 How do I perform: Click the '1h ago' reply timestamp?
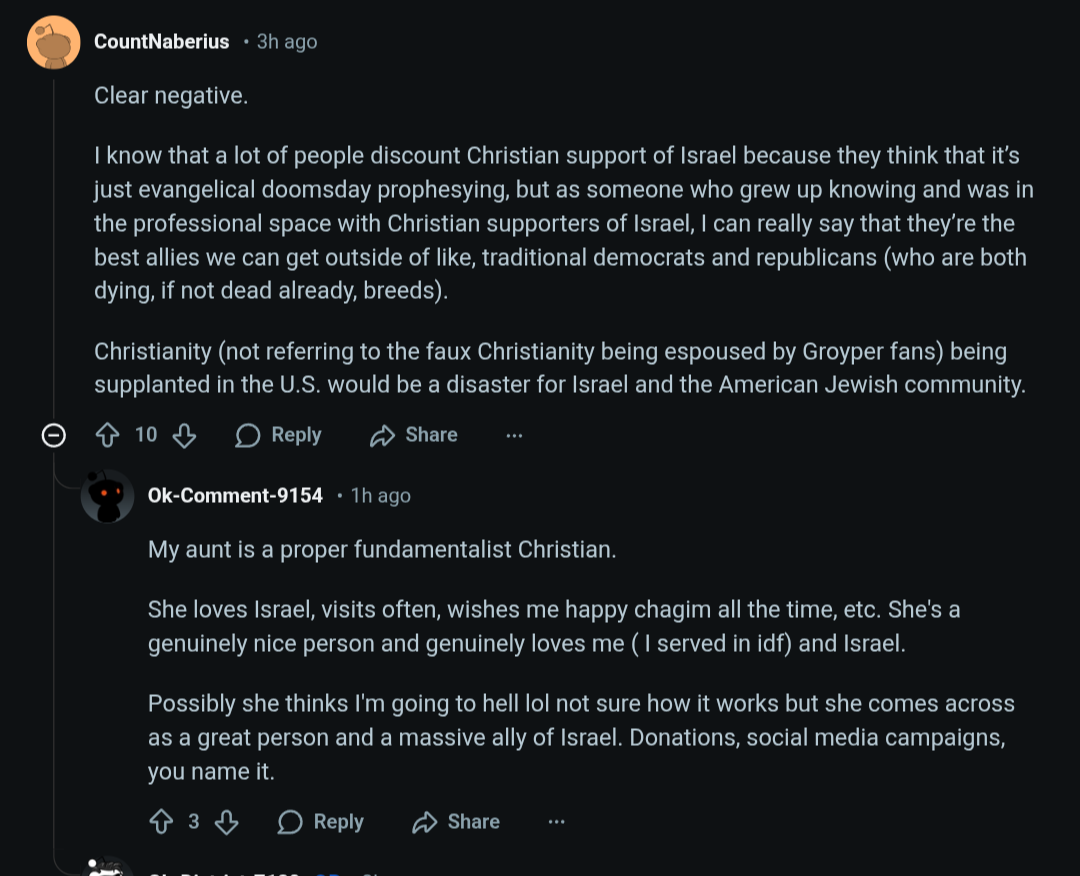click(381, 496)
